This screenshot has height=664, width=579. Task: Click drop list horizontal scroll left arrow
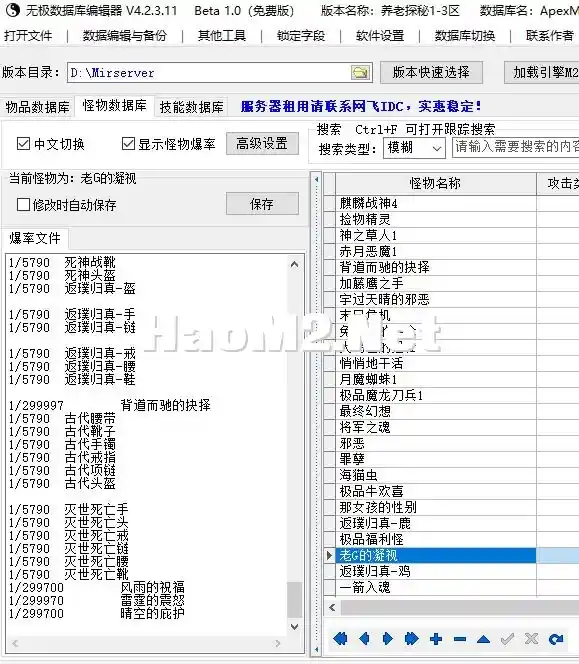click(15, 644)
